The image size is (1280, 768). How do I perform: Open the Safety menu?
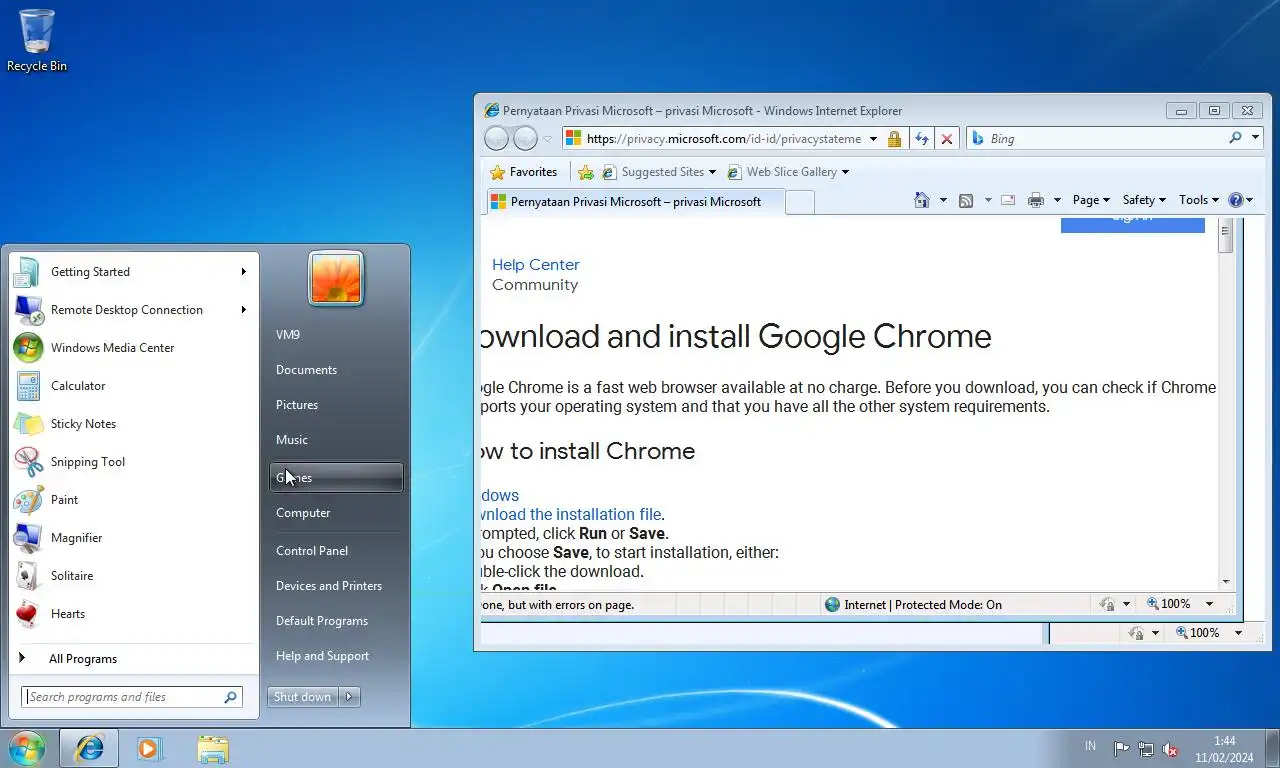[1144, 200]
